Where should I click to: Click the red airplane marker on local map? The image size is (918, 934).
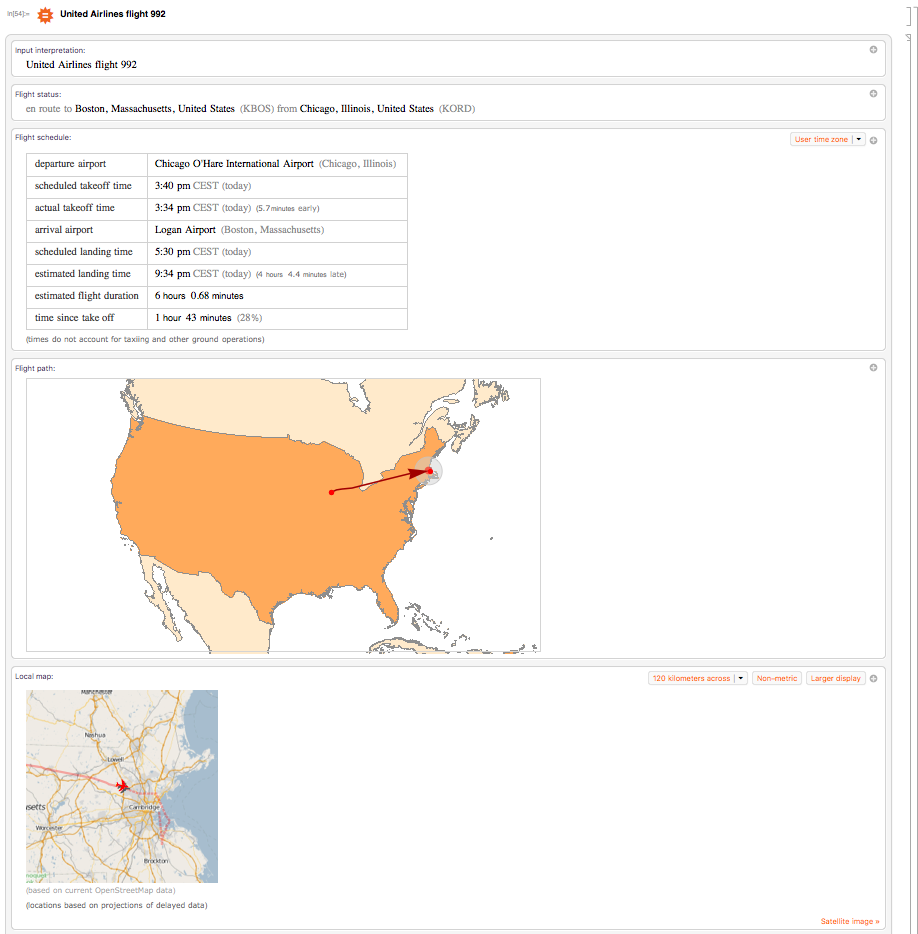(122, 786)
